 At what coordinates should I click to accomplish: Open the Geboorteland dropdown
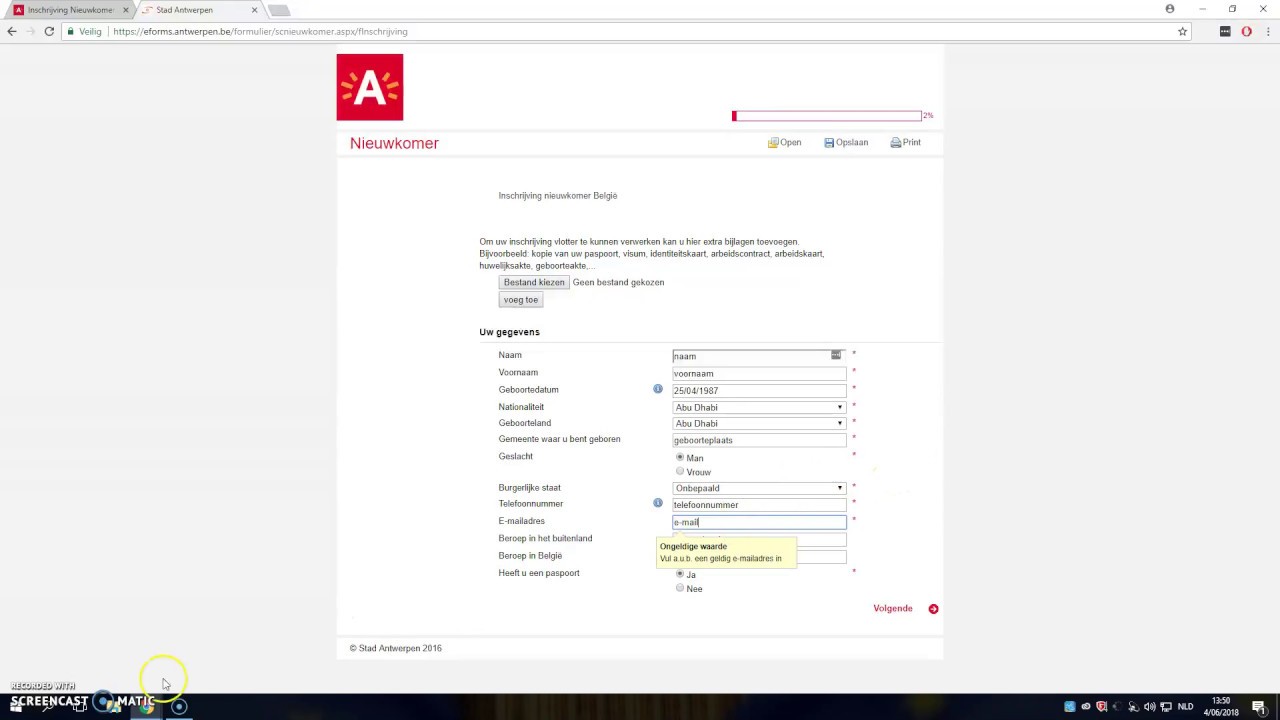(759, 423)
